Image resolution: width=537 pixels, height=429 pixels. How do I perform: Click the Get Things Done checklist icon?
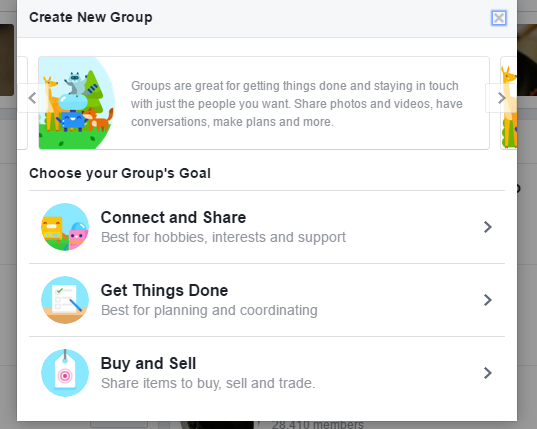(65, 300)
